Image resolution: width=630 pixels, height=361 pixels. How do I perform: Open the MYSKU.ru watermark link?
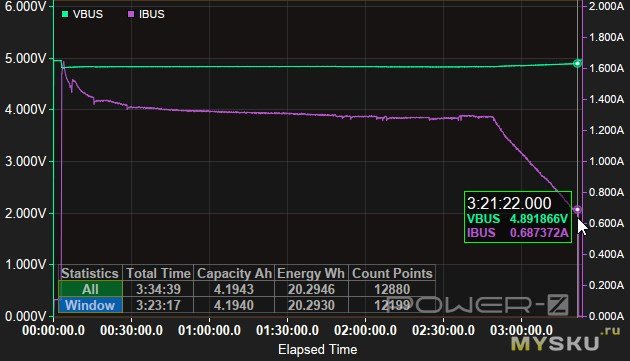[x=565, y=340]
